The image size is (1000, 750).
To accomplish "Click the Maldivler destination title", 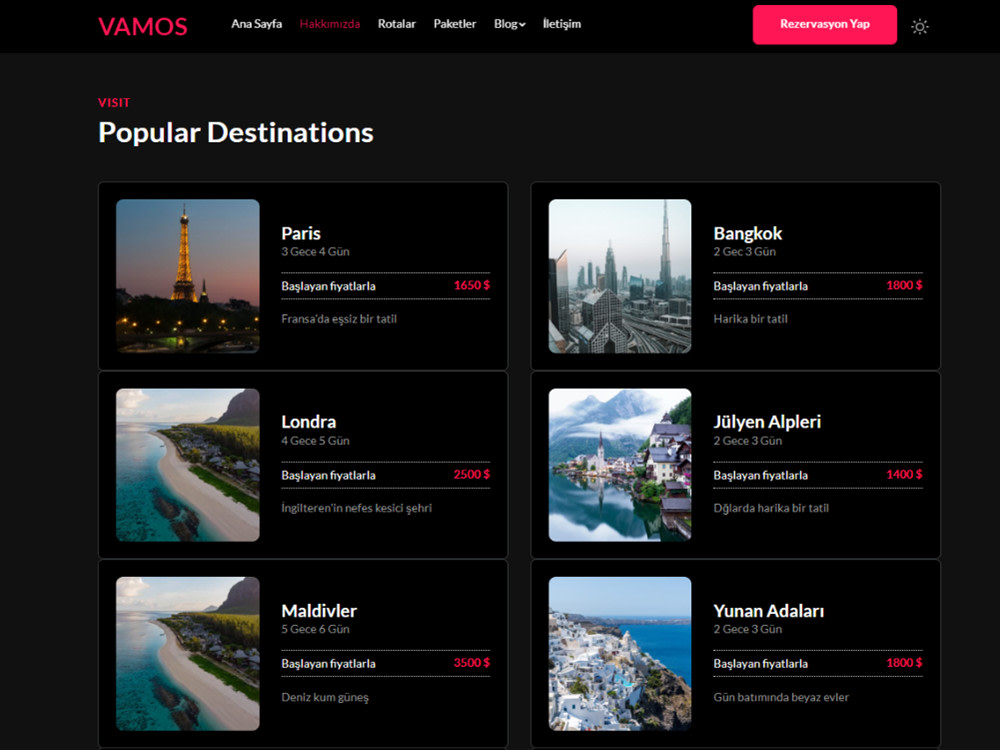I will pyautogui.click(x=319, y=610).
